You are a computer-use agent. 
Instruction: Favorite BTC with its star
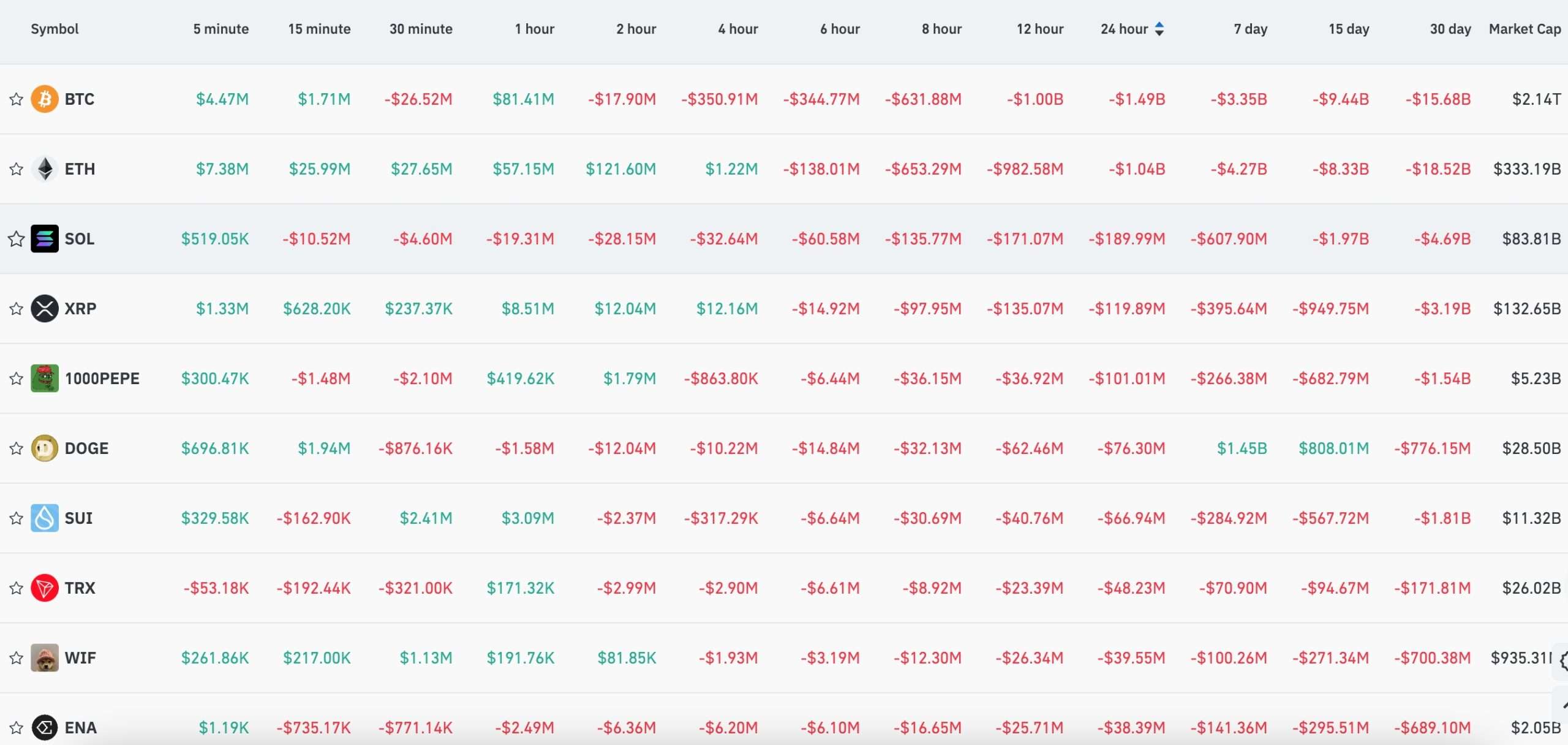click(x=16, y=99)
